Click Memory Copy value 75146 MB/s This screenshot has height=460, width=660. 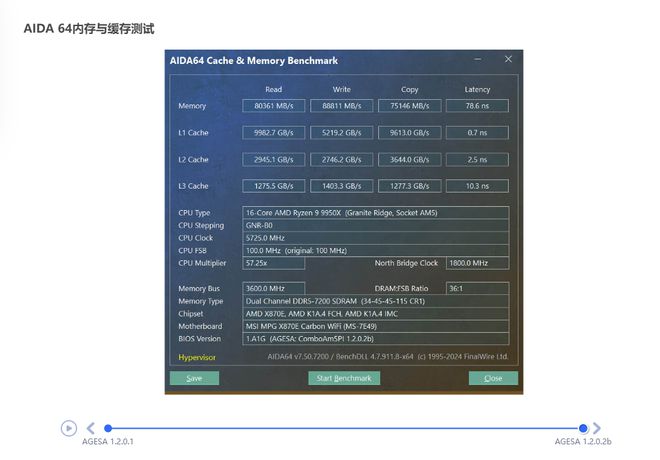[x=410, y=106]
